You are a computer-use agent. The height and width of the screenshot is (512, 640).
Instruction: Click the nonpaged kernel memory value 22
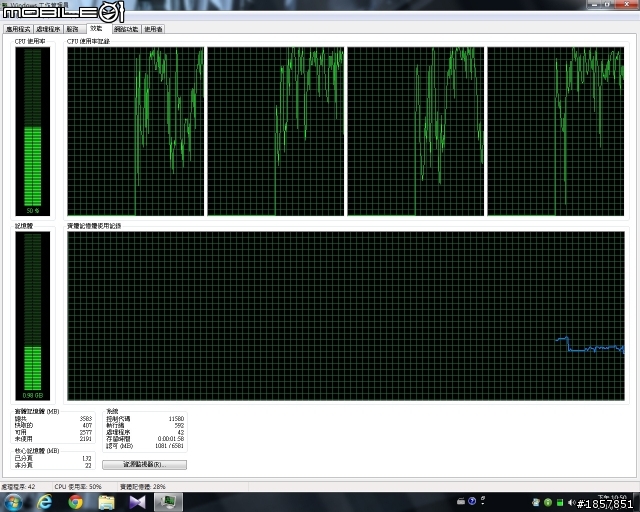click(x=88, y=465)
